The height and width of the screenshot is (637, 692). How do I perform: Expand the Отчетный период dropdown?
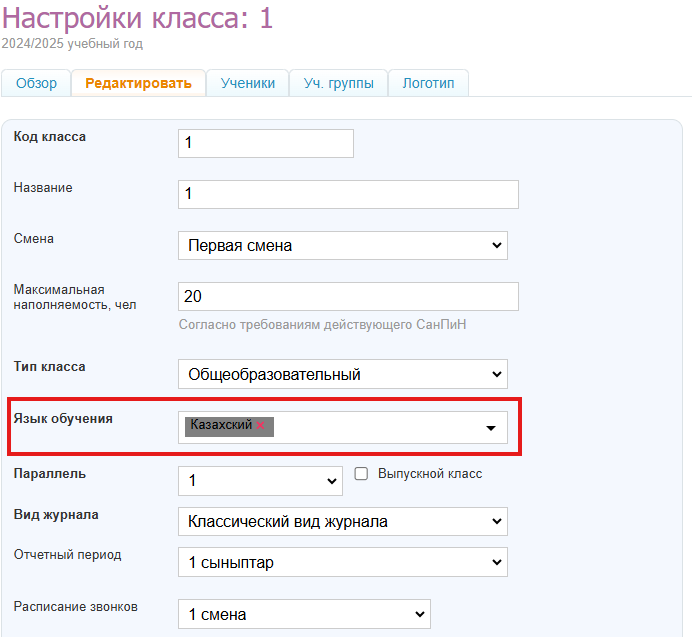point(342,562)
